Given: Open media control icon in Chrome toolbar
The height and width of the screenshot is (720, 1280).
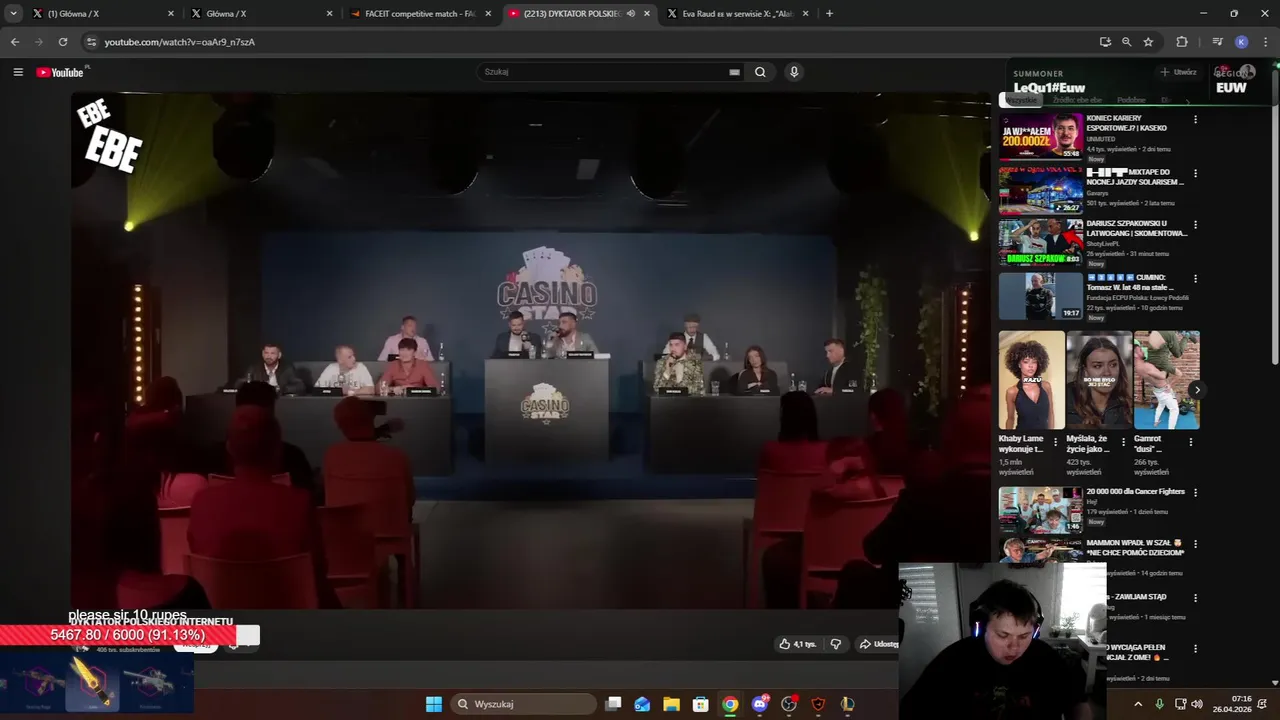Looking at the screenshot, I should [x=1217, y=42].
